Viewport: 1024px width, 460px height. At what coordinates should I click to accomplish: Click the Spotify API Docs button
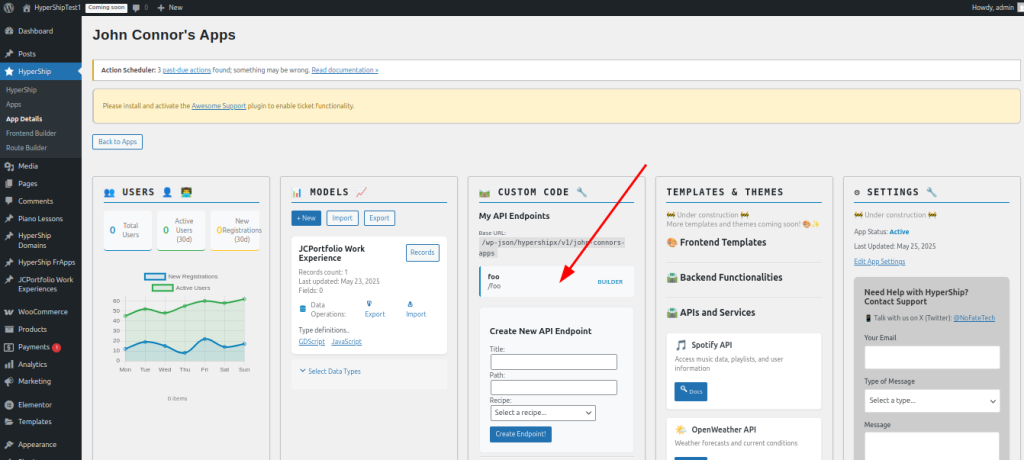pyautogui.click(x=690, y=391)
